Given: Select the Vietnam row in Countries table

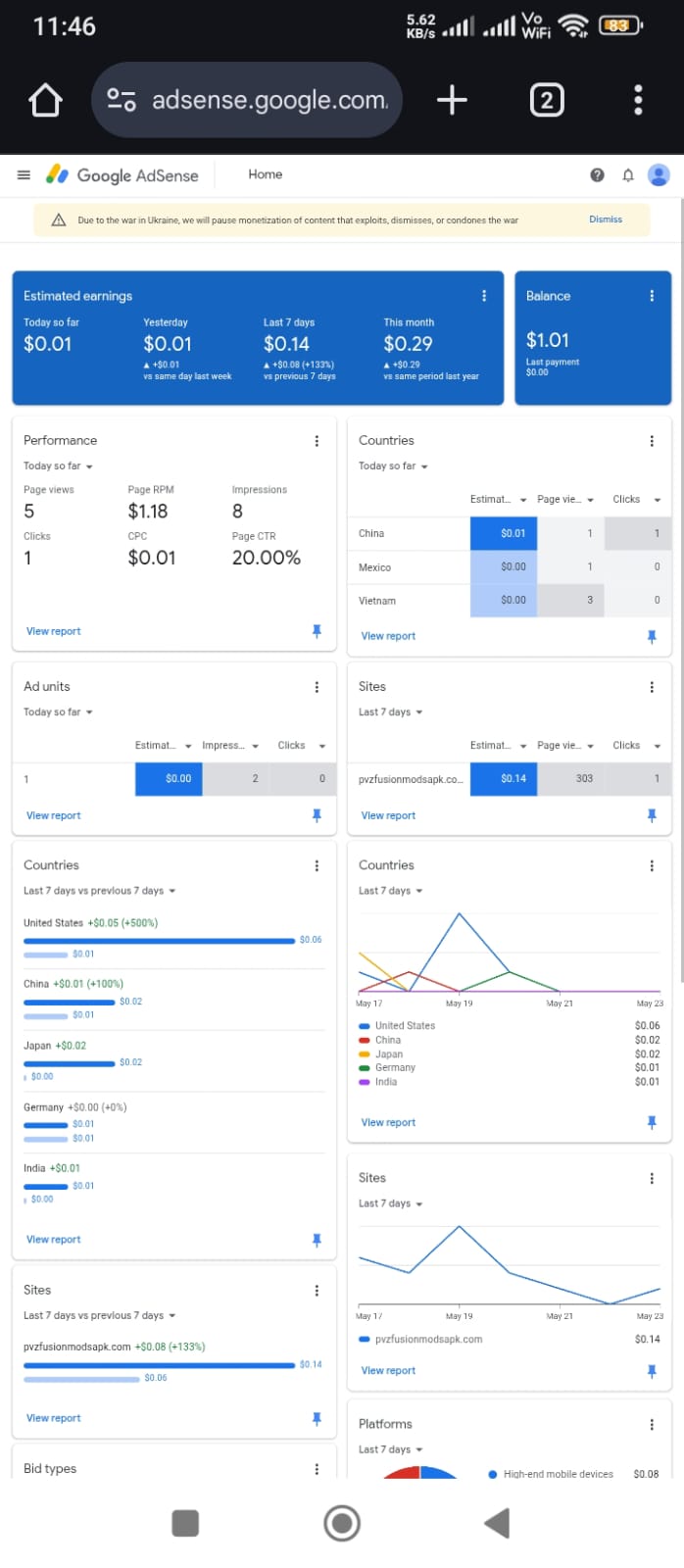Looking at the screenshot, I should tap(510, 601).
